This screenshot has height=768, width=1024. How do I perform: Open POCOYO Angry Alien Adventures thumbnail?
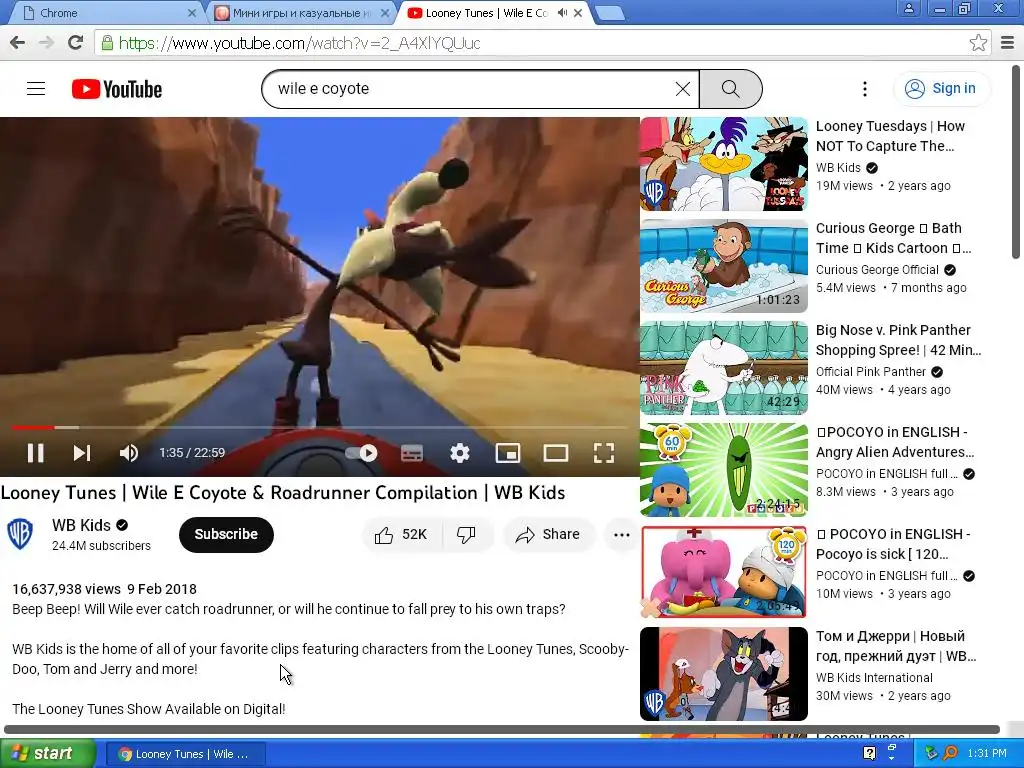point(724,470)
